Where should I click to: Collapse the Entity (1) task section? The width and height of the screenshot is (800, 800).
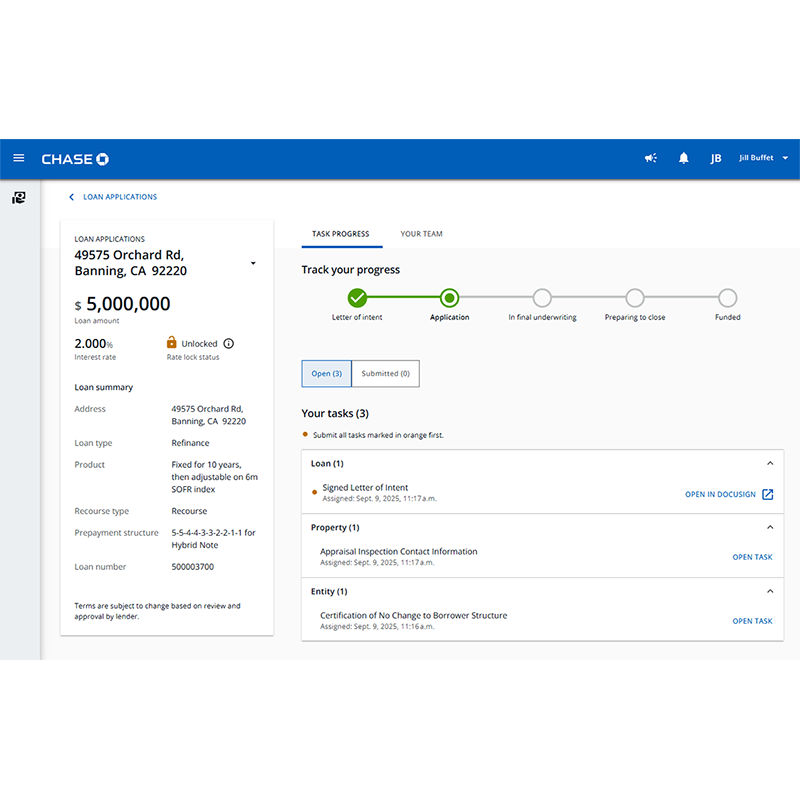click(x=769, y=591)
